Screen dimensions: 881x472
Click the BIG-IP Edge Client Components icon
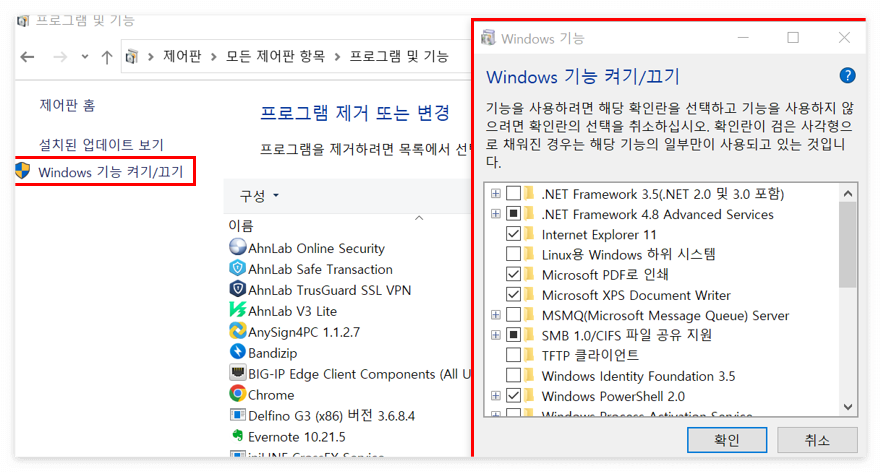pos(238,373)
